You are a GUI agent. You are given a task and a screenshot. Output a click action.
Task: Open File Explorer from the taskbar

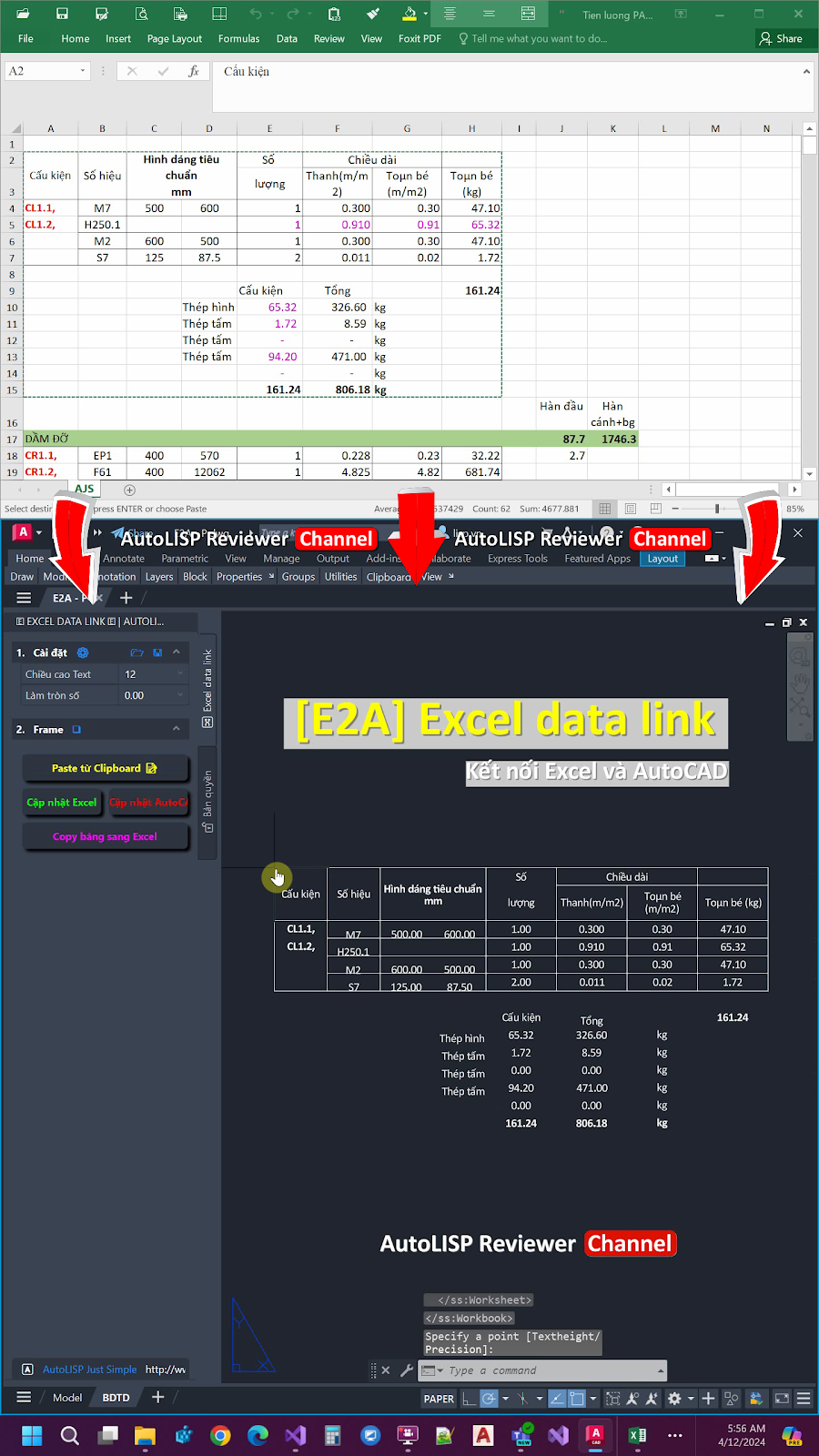pos(145,1435)
